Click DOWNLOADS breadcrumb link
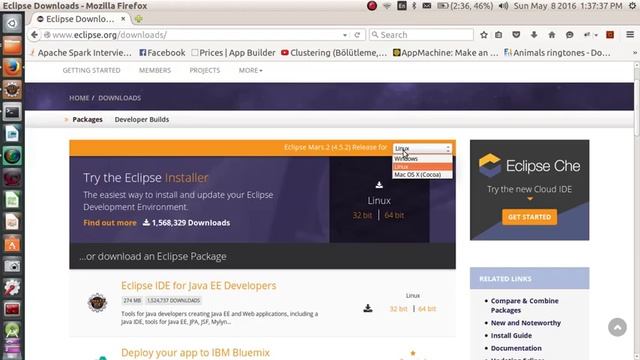This screenshot has width=640, height=360. (120, 98)
